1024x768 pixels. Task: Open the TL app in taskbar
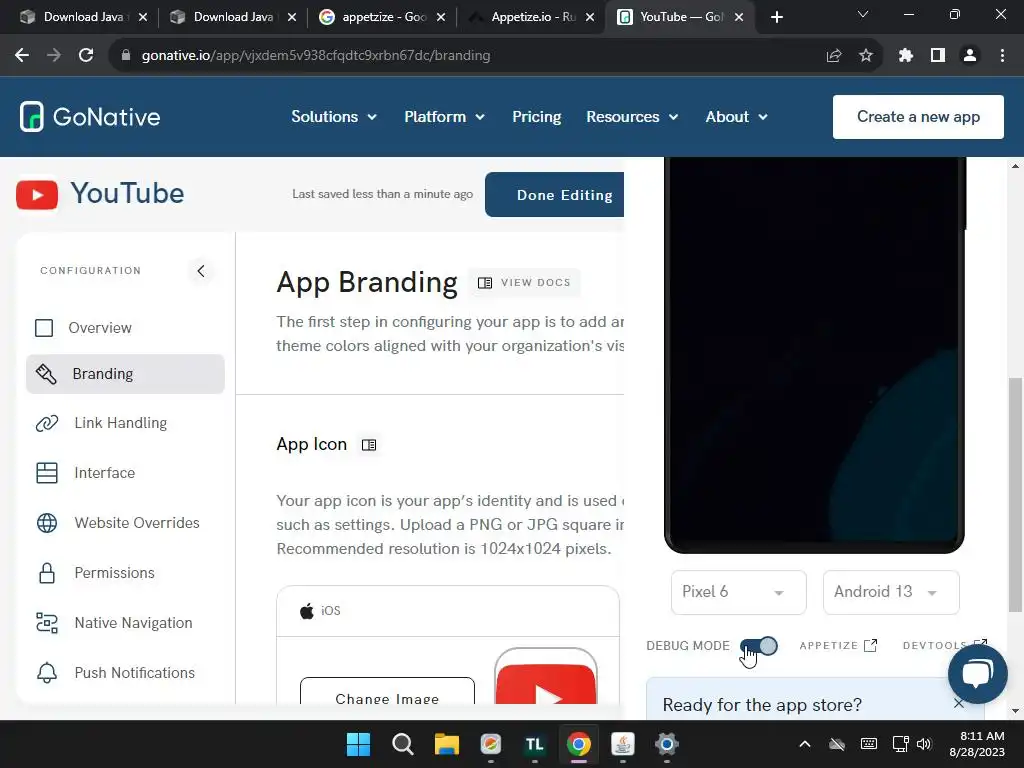[x=535, y=744]
